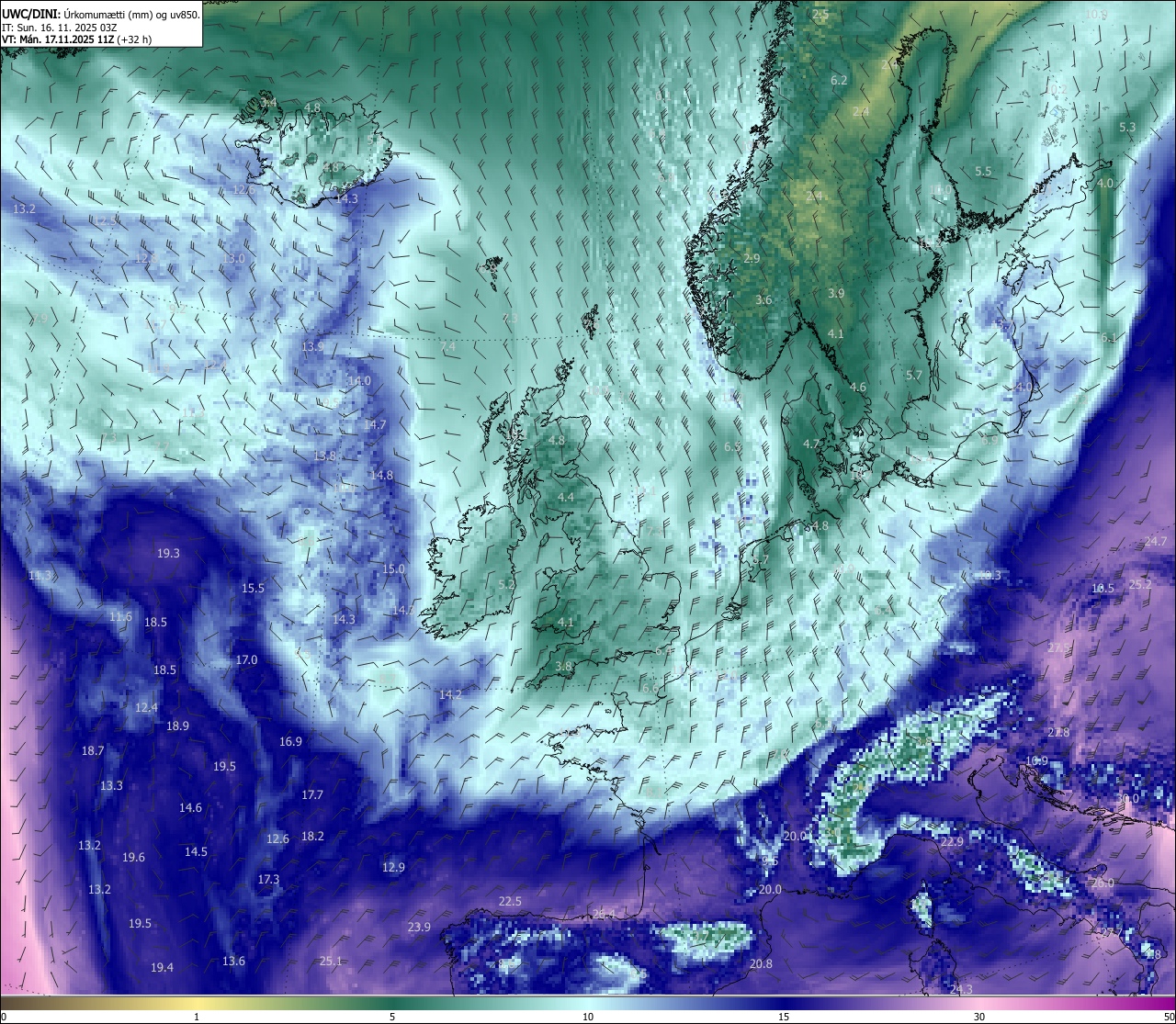Click the 14.2 value label
The height and width of the screenshot is (1024, 1176).
pos(450,694)
